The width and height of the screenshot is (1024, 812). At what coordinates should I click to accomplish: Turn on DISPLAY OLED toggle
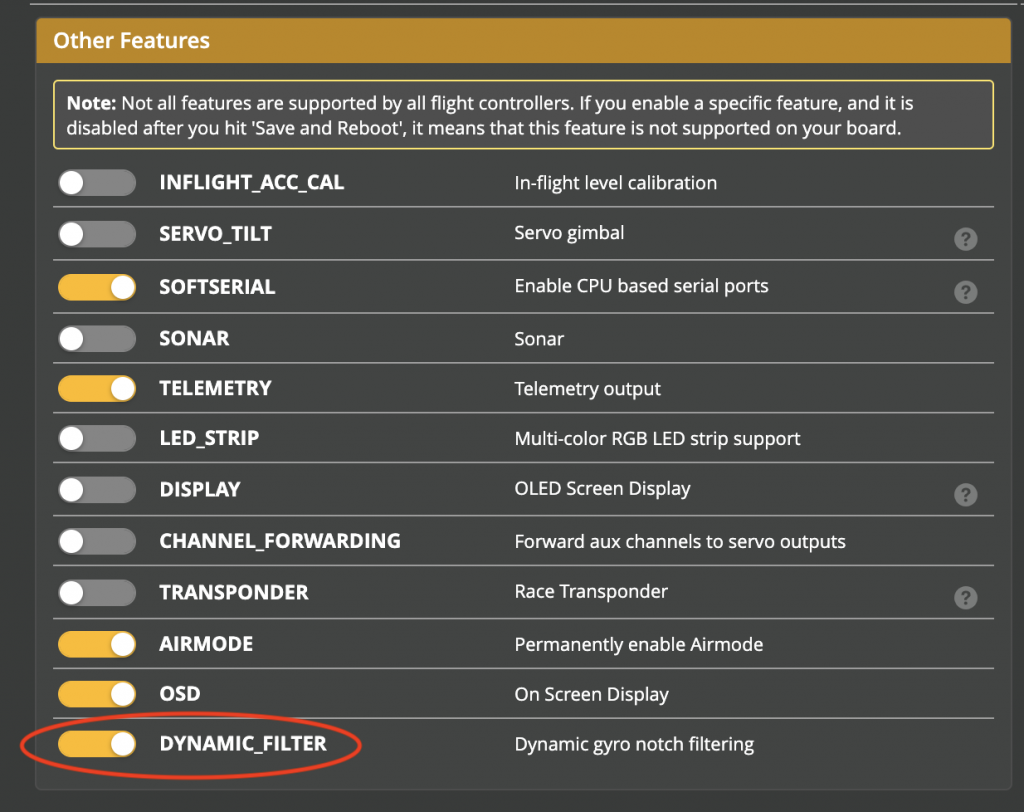(x=97, y=490)
